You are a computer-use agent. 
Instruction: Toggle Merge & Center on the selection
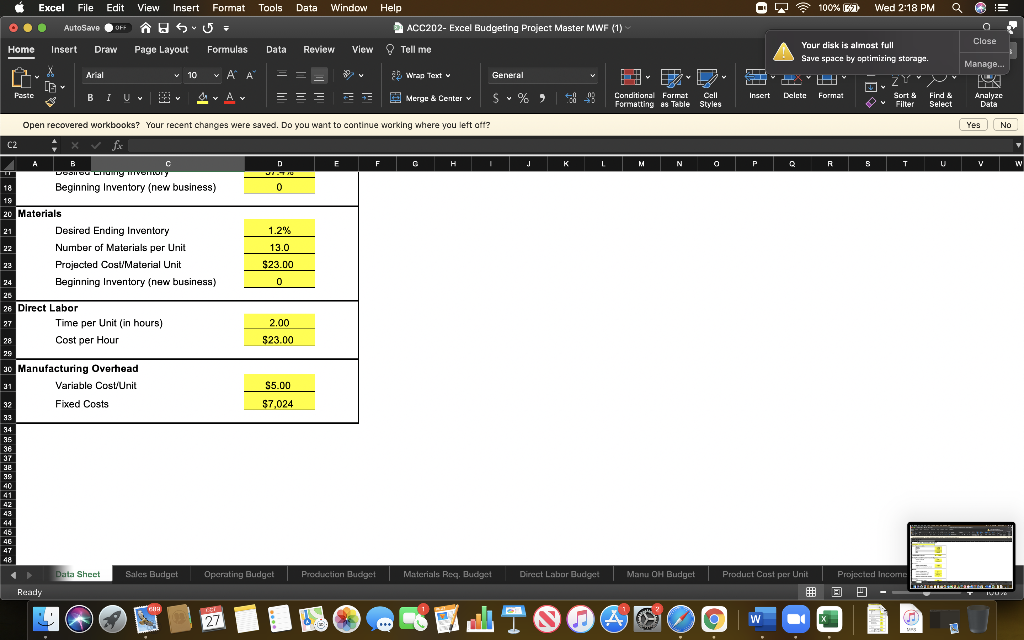tap(428, 98)
